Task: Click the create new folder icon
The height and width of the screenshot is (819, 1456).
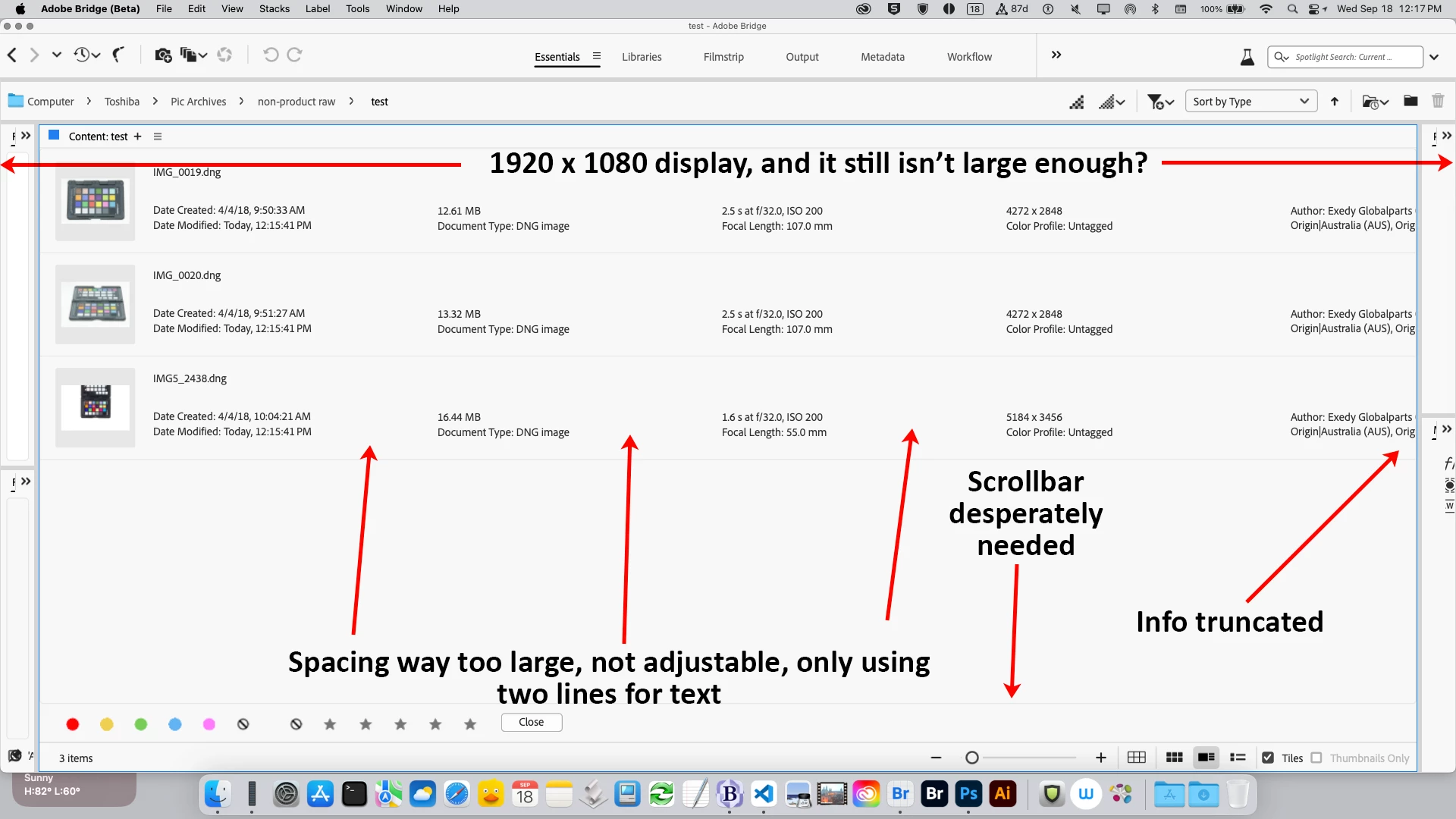Action: (x=1410, y=101)
